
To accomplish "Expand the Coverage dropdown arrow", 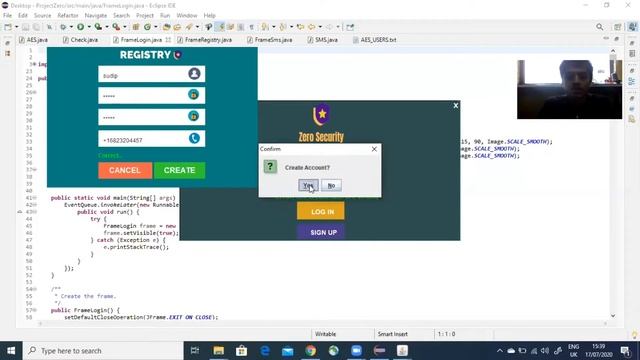I will click(x=107, y=27).
